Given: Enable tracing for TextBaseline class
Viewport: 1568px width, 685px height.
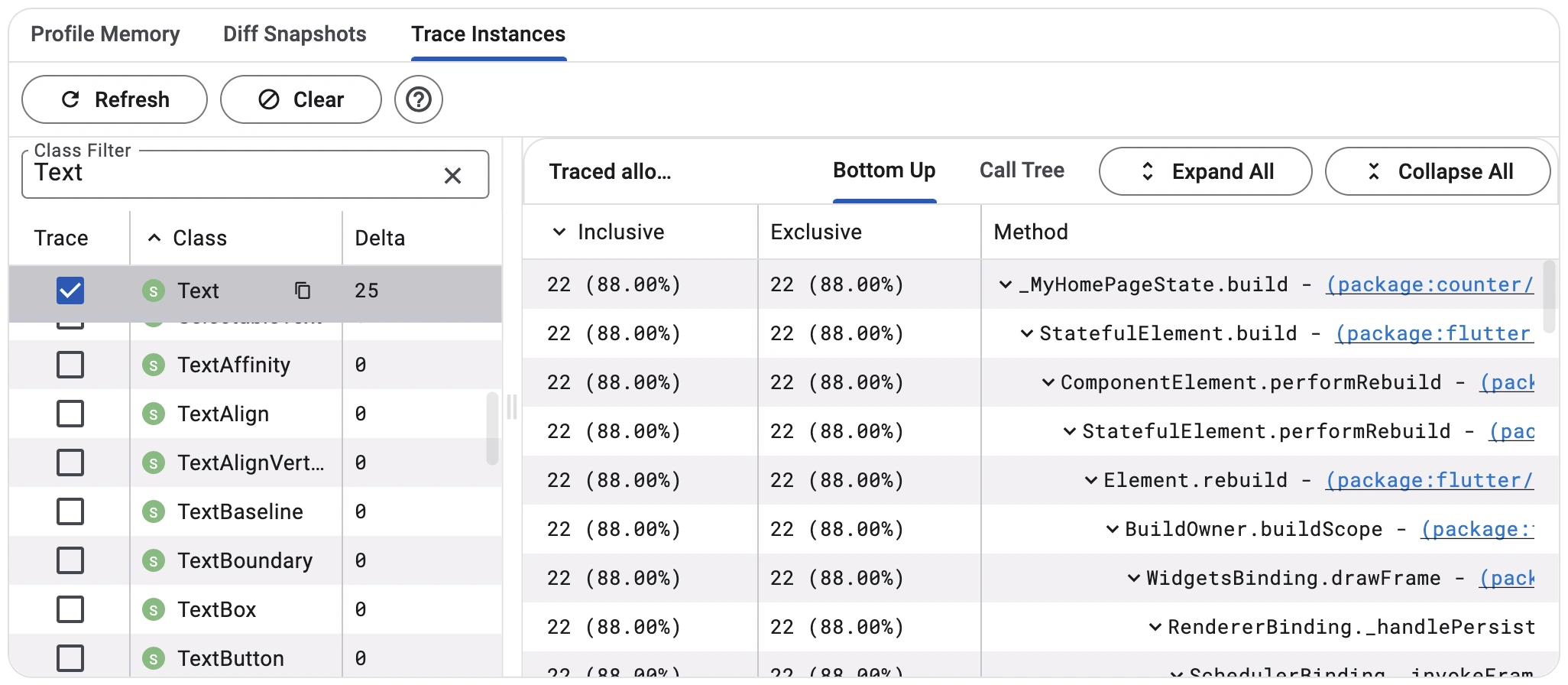Looking at the screenshot, I should 70,511.
